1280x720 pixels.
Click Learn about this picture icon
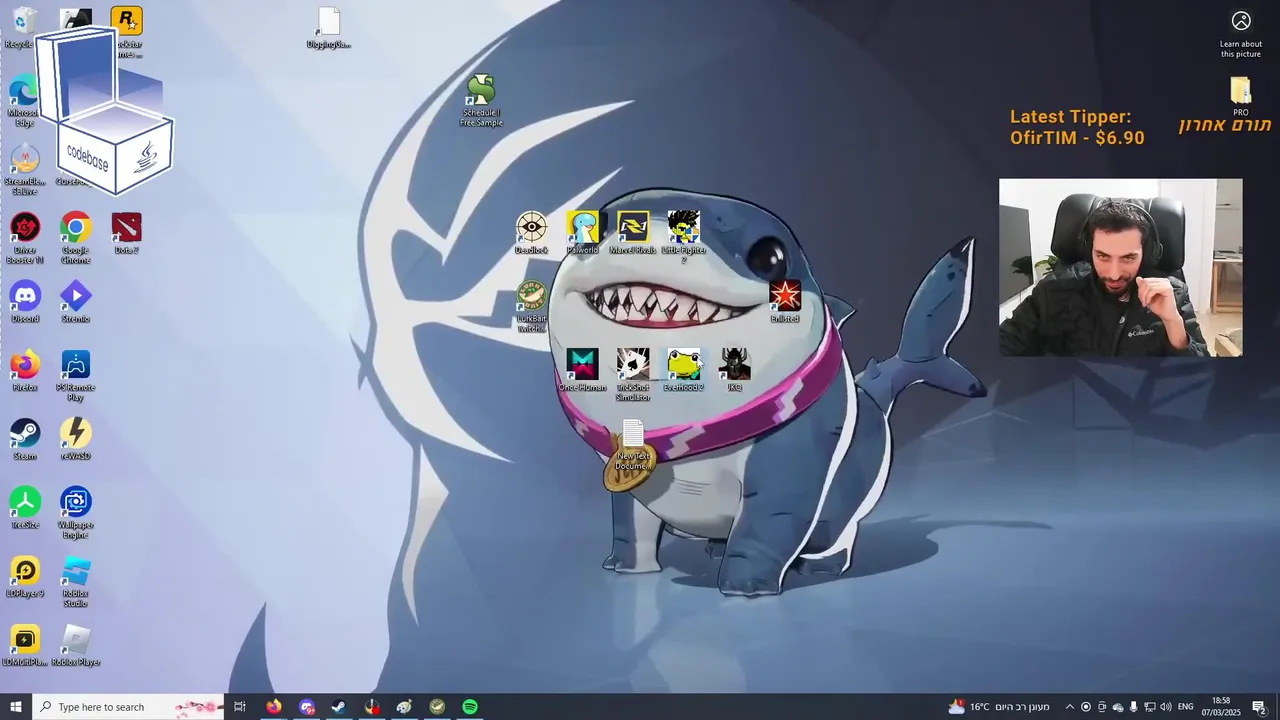1241,34
